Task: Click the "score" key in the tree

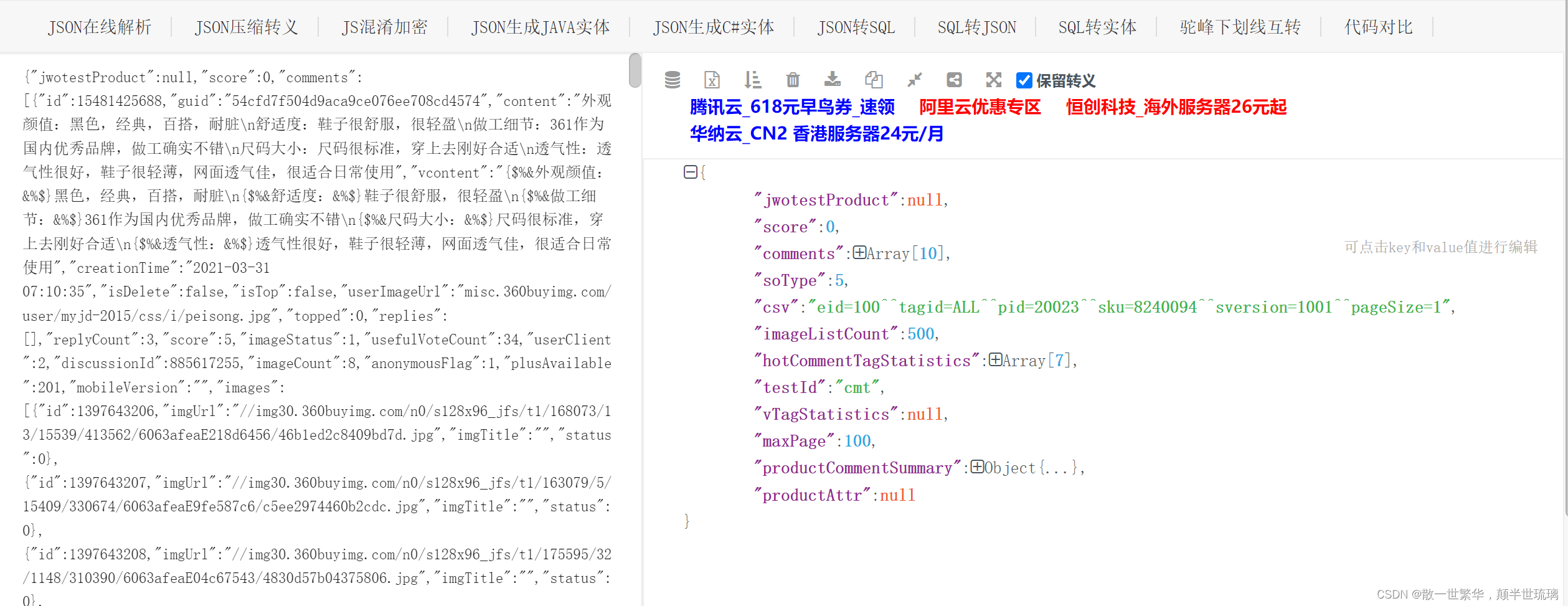Action: pos(785,226)
